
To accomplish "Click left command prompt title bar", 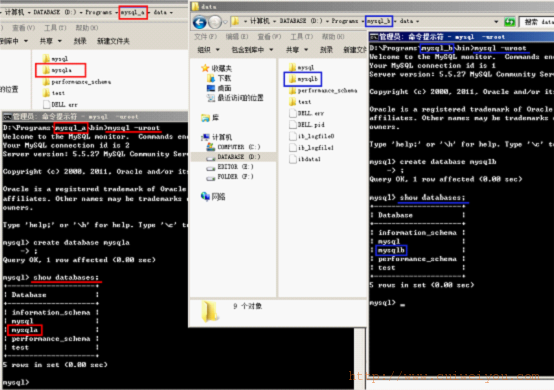I will pos(95,116).
